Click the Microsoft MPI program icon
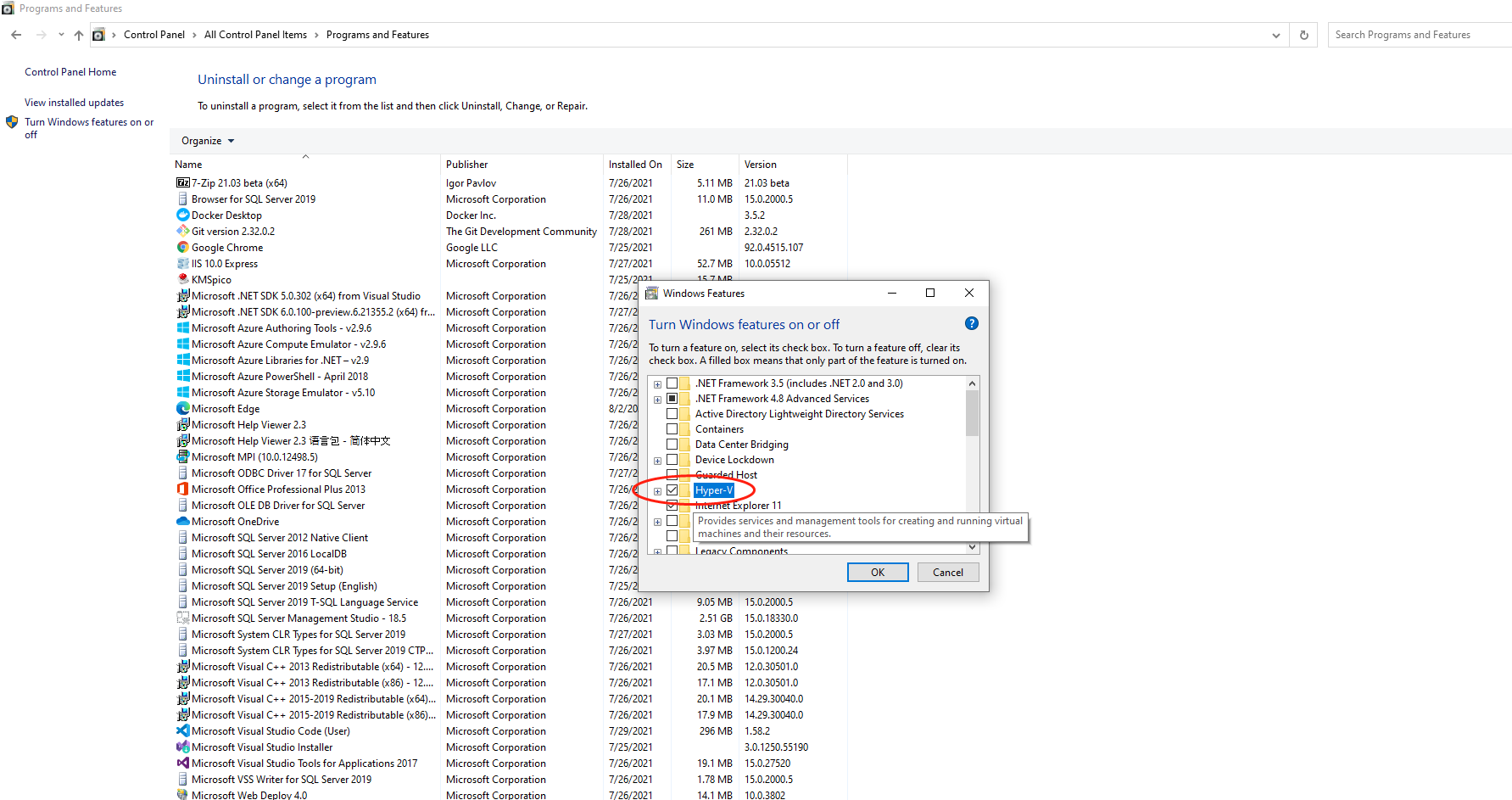 click(182, 456)
